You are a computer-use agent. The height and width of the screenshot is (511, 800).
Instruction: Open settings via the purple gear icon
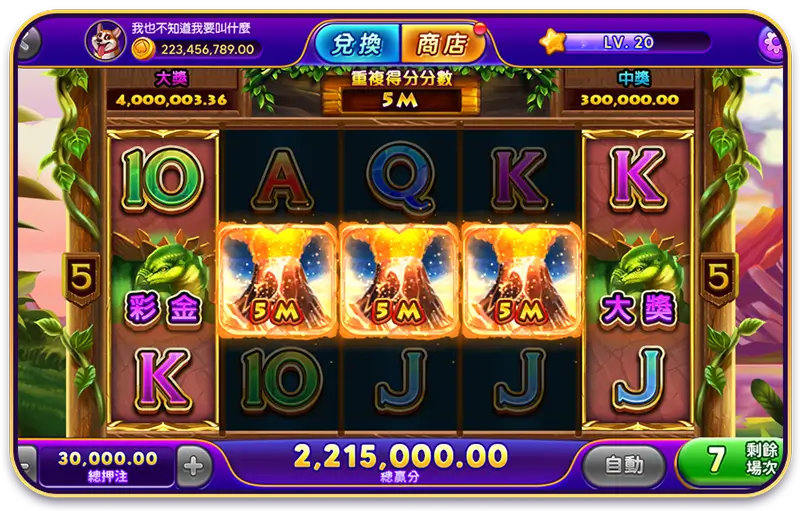coord(771,43)
